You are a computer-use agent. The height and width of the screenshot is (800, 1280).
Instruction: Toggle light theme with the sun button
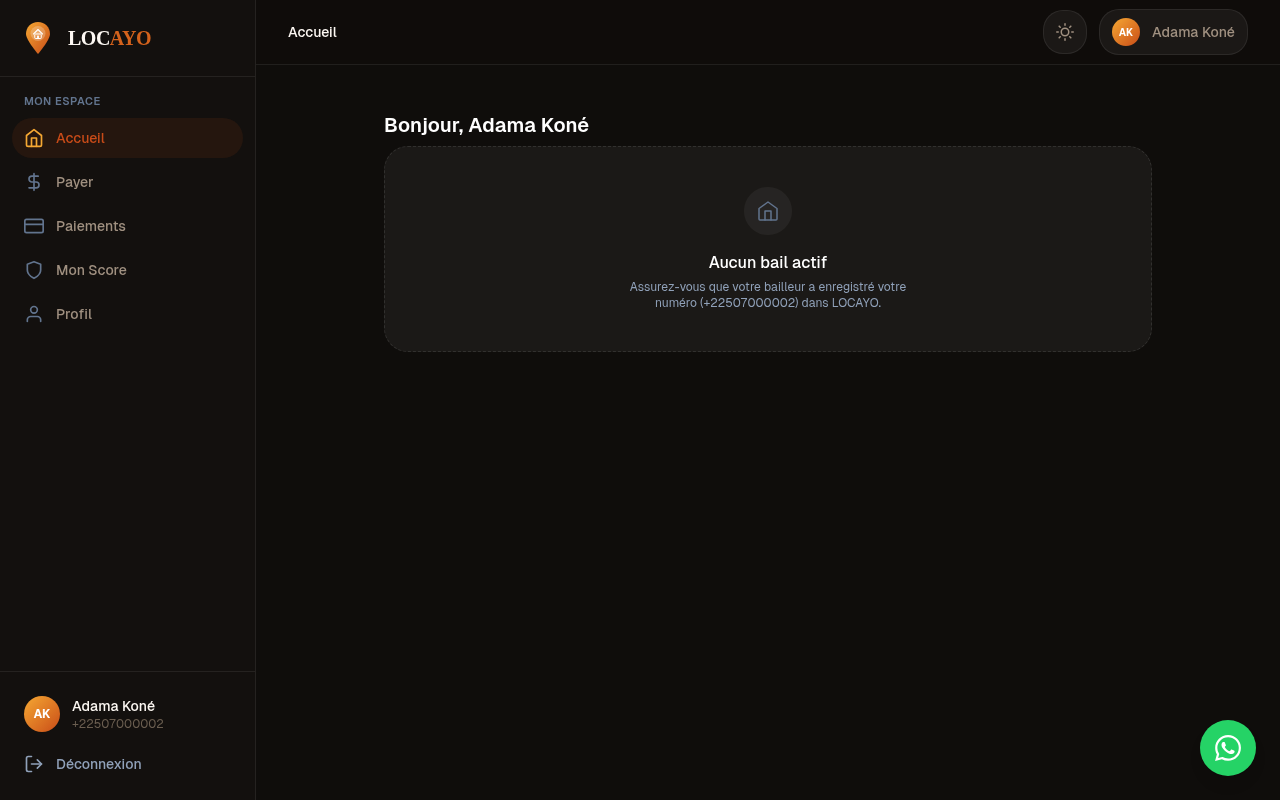pos(1064,32)
